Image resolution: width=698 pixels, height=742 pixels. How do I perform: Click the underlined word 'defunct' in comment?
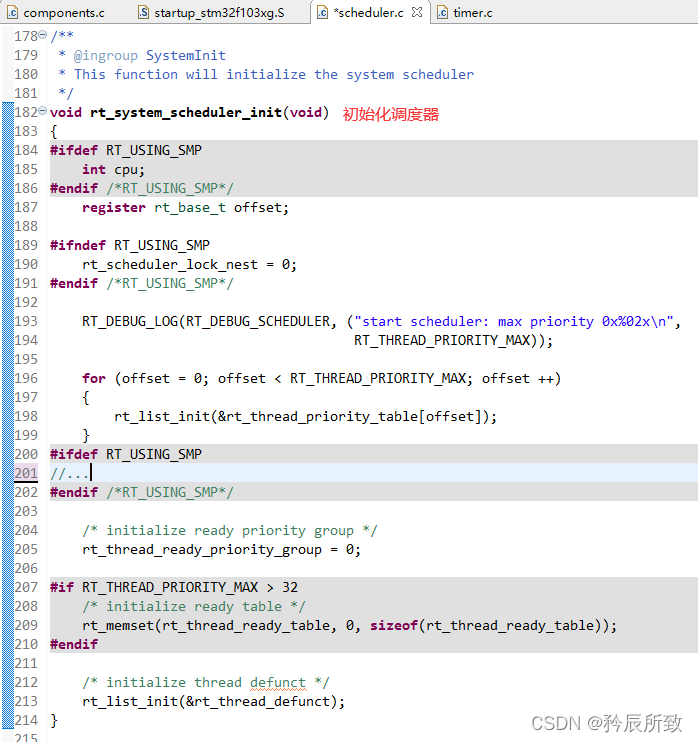click(x=278, y=682)
